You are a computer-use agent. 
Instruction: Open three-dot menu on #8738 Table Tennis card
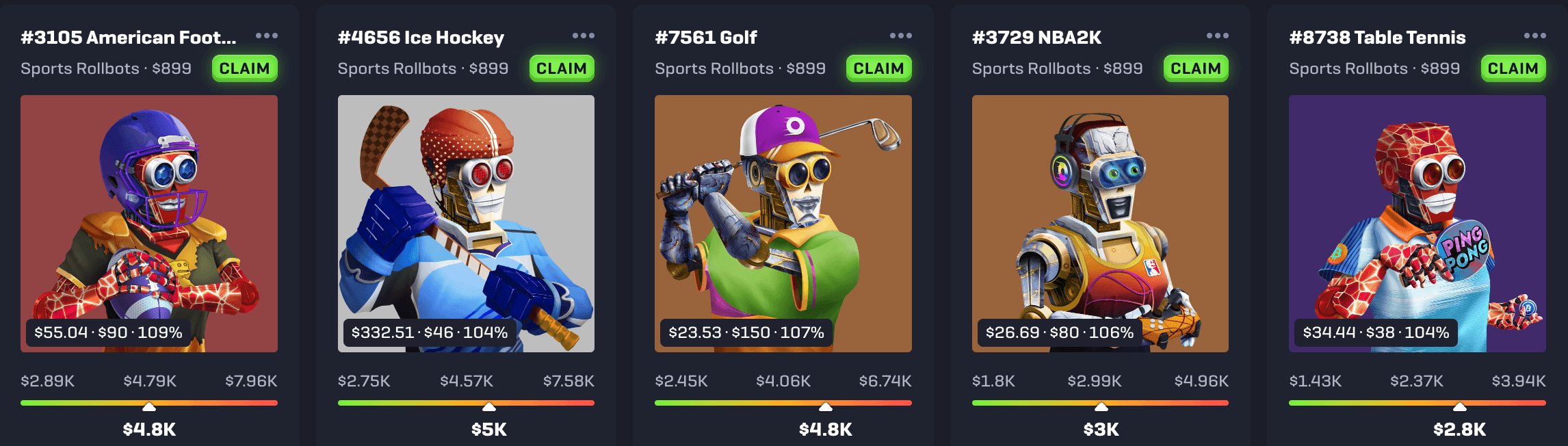click(x=1535, y=36)
